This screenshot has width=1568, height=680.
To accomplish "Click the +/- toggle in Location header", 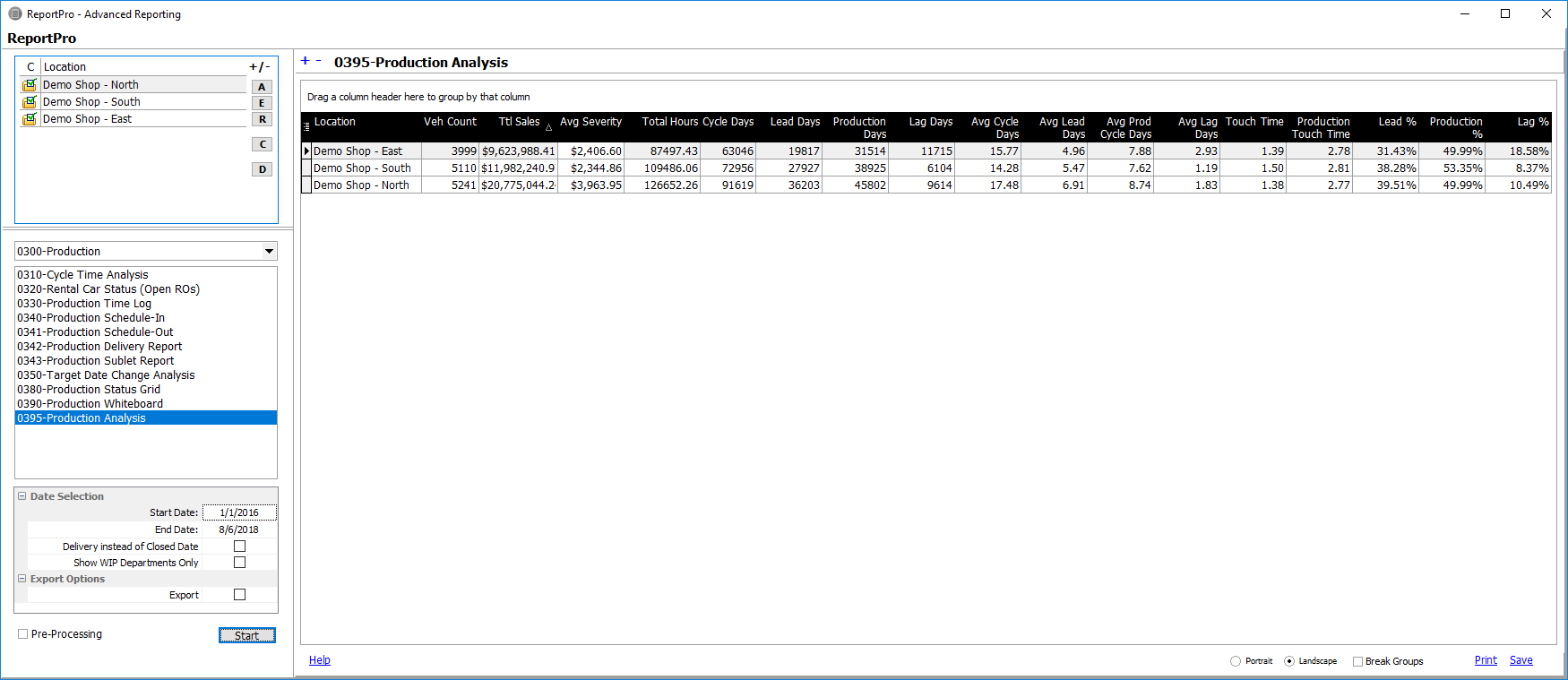I will click(259, 67).
